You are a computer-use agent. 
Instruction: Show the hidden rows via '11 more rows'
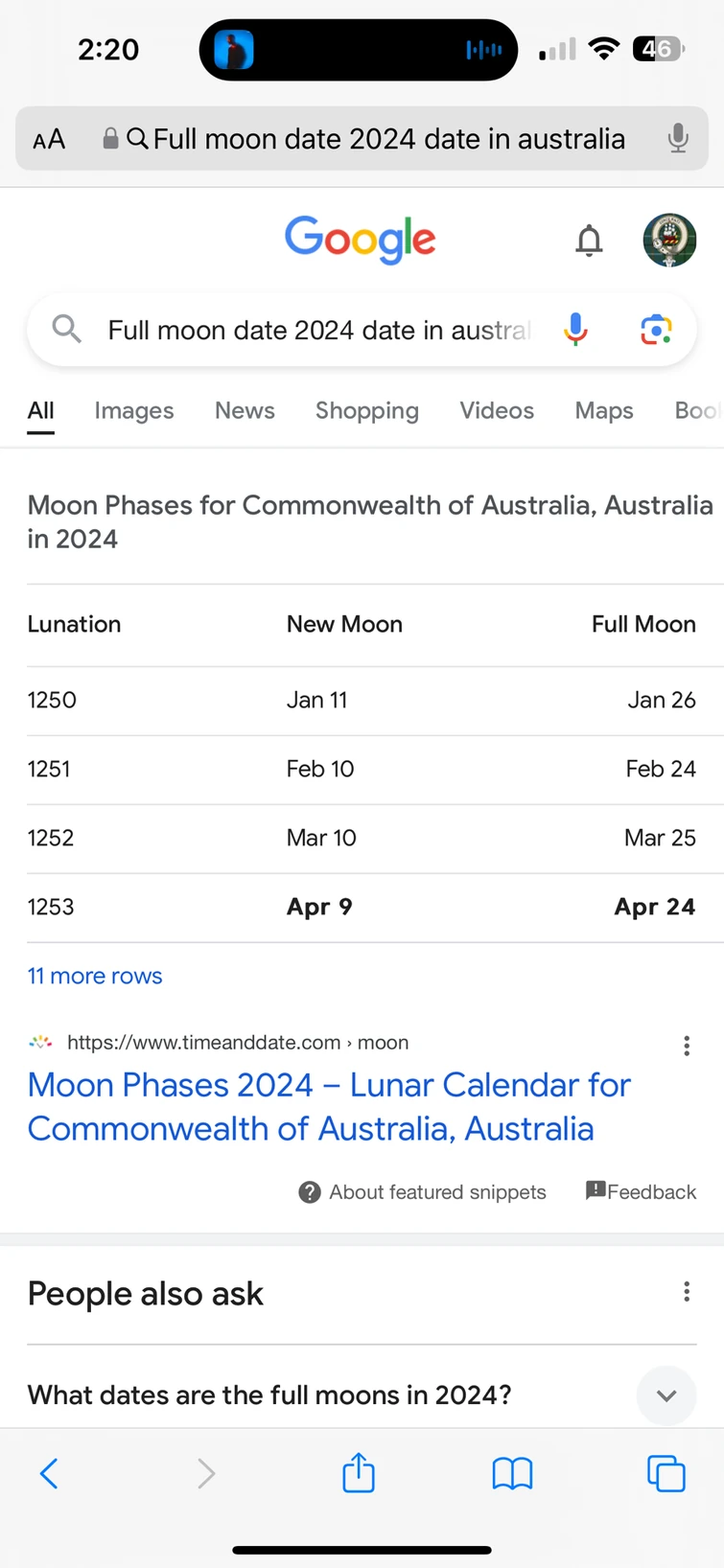[x=94, y=976]
